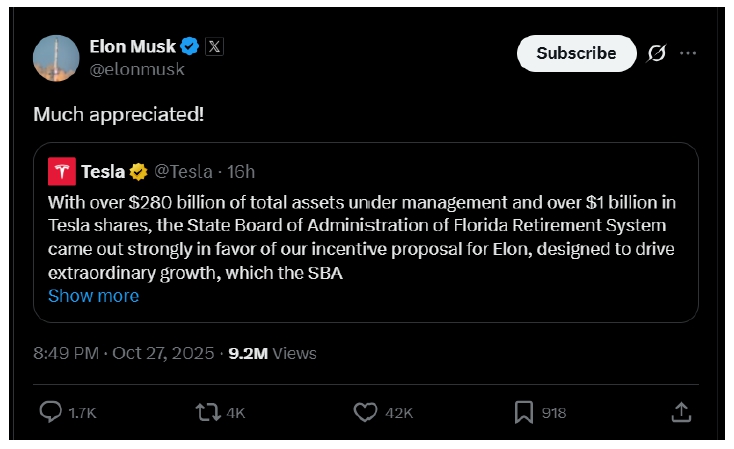Click the reply speech bubble icon
Screen dimensions: 734x449
[x=51, y=411]
